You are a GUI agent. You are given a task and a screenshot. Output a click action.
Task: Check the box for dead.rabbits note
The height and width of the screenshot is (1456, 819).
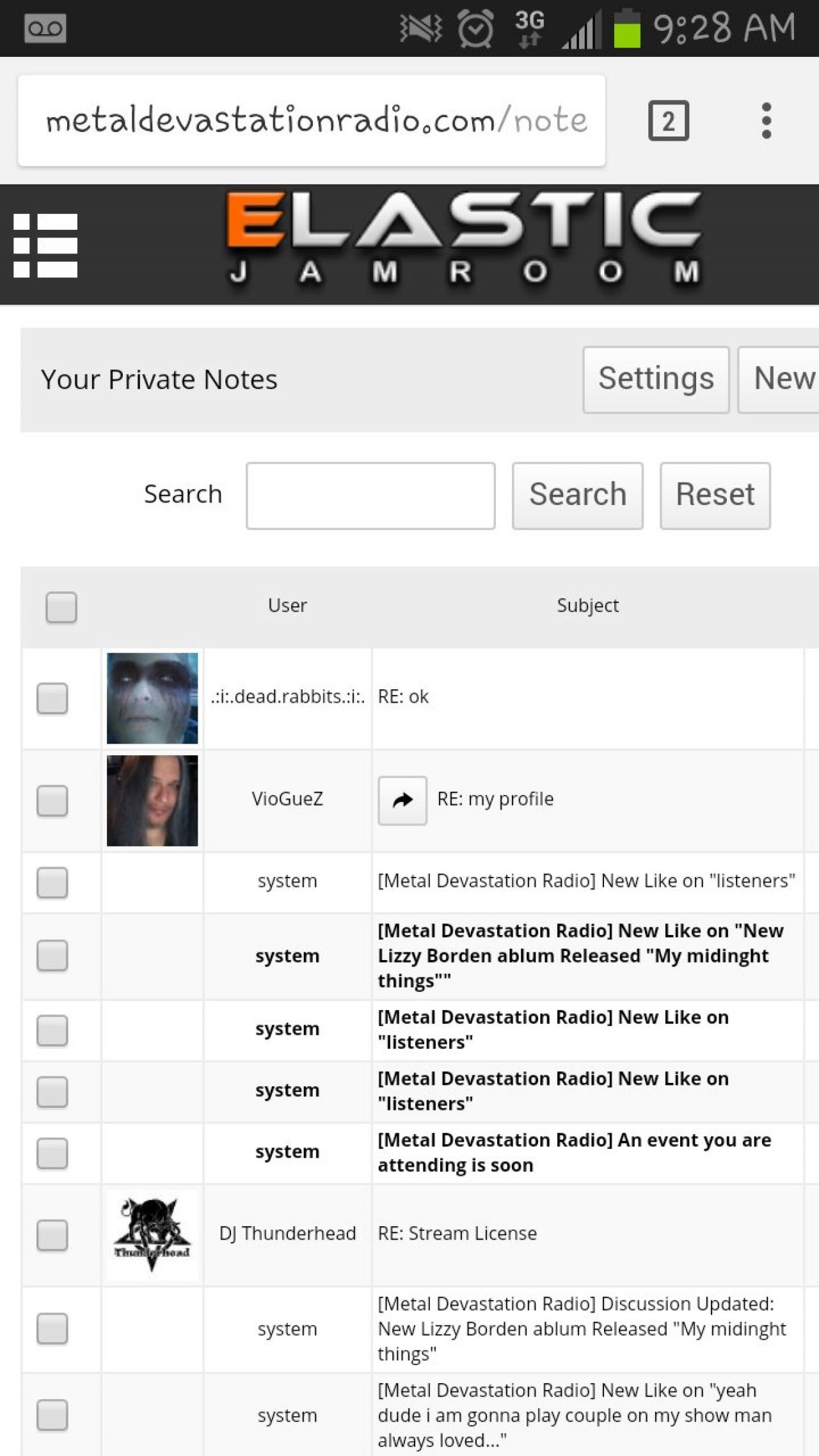click(52, 698)
